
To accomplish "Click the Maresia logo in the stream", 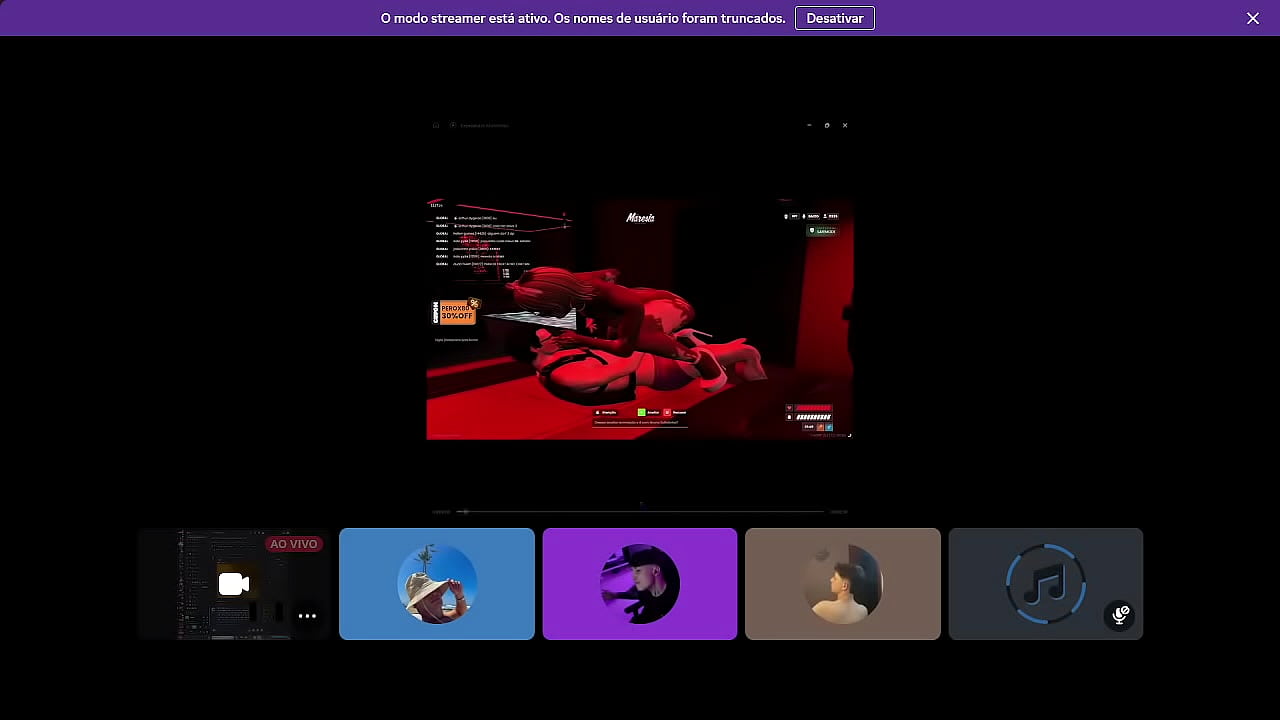I will (640, 217).
